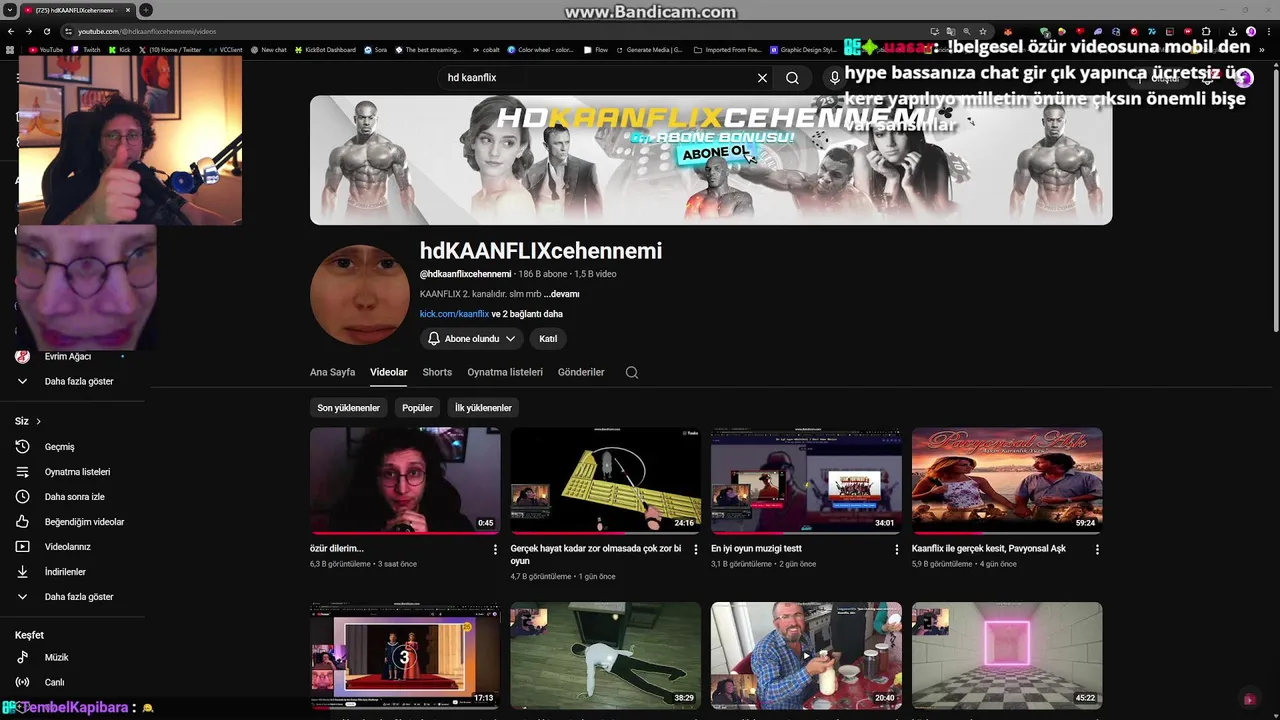Expand channel description '...devamı'
Screen dimensions: 1280x720
[562, 294]
